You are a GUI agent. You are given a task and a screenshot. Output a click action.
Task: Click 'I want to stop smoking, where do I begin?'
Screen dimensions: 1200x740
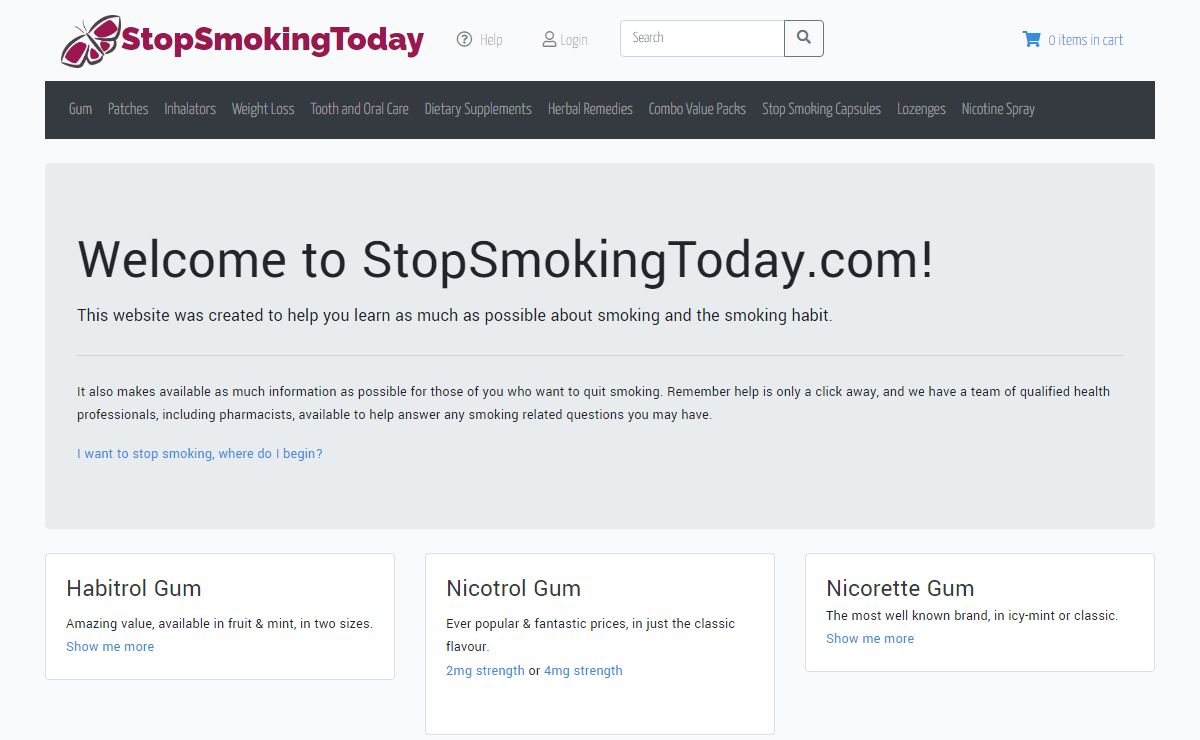200,453
